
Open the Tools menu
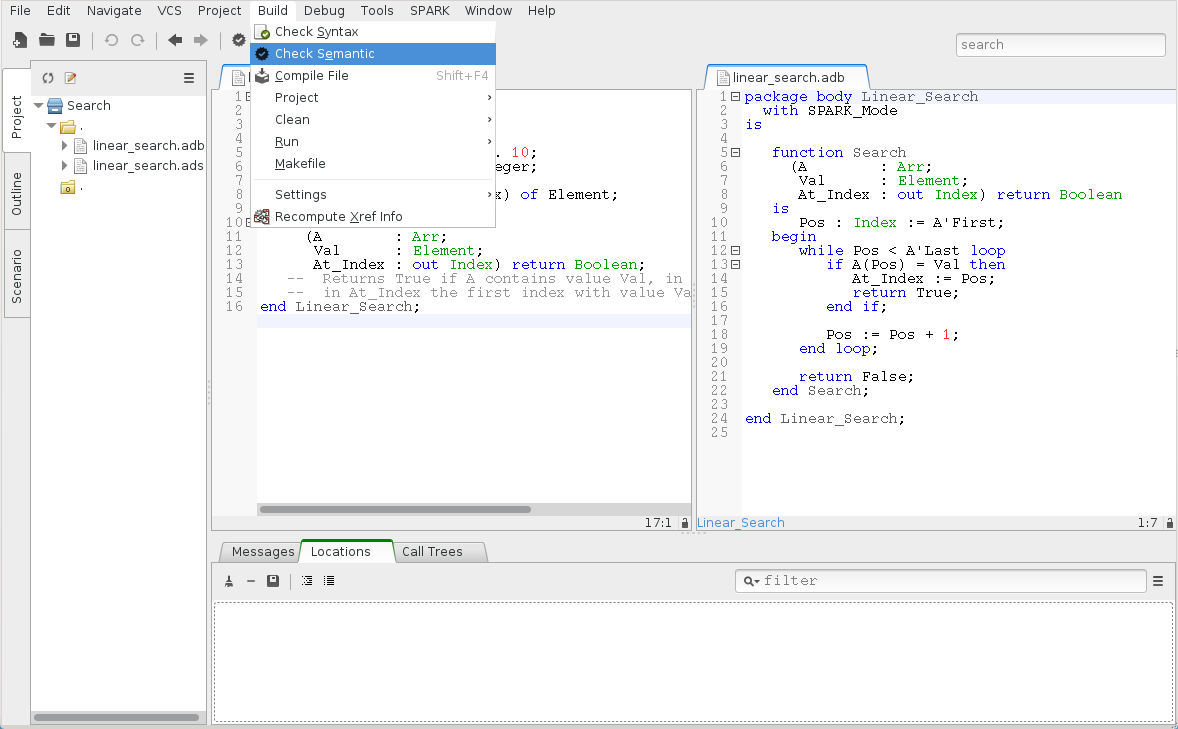[377, 11]
